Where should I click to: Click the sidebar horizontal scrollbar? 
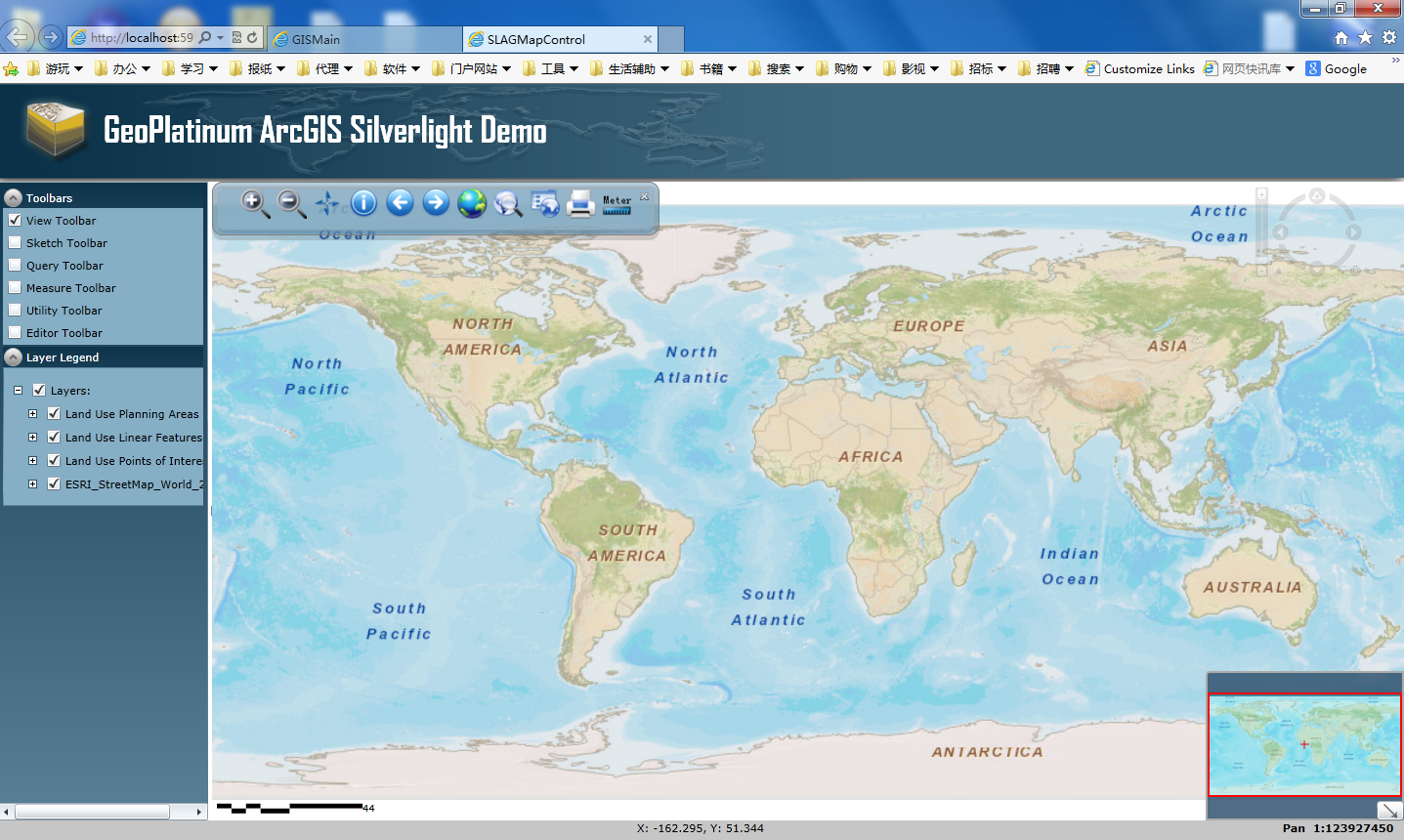(104, 812)
